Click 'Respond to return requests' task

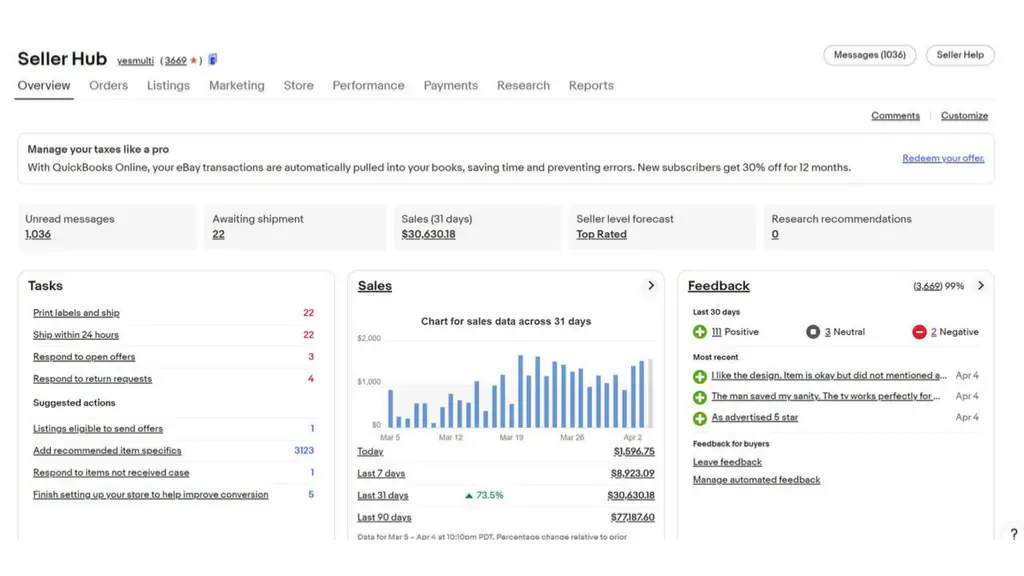tap(92, 379)
